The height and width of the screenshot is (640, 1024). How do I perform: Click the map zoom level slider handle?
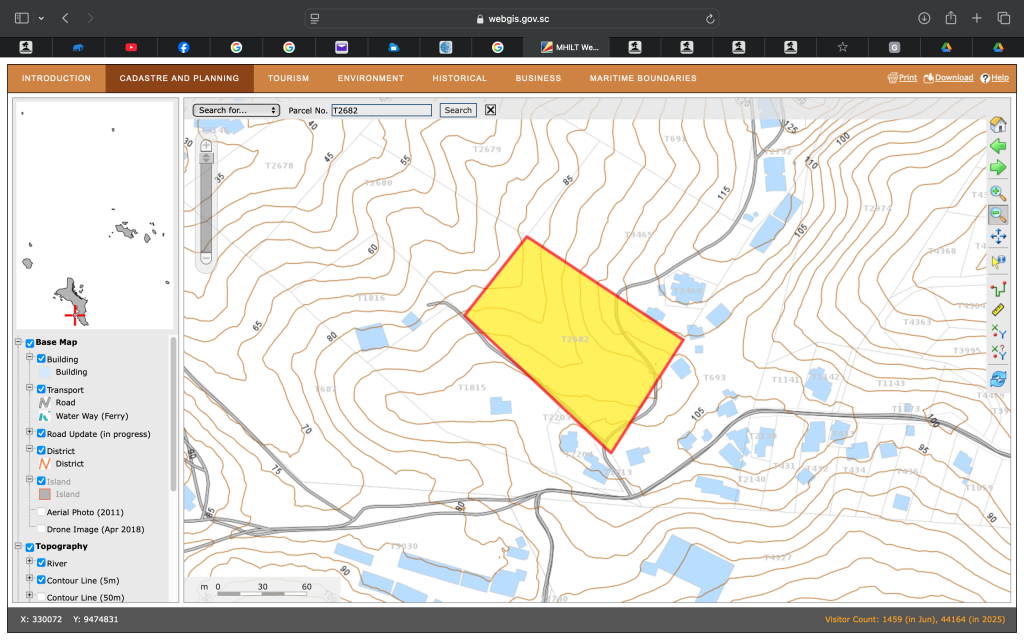tap(207, 158)
